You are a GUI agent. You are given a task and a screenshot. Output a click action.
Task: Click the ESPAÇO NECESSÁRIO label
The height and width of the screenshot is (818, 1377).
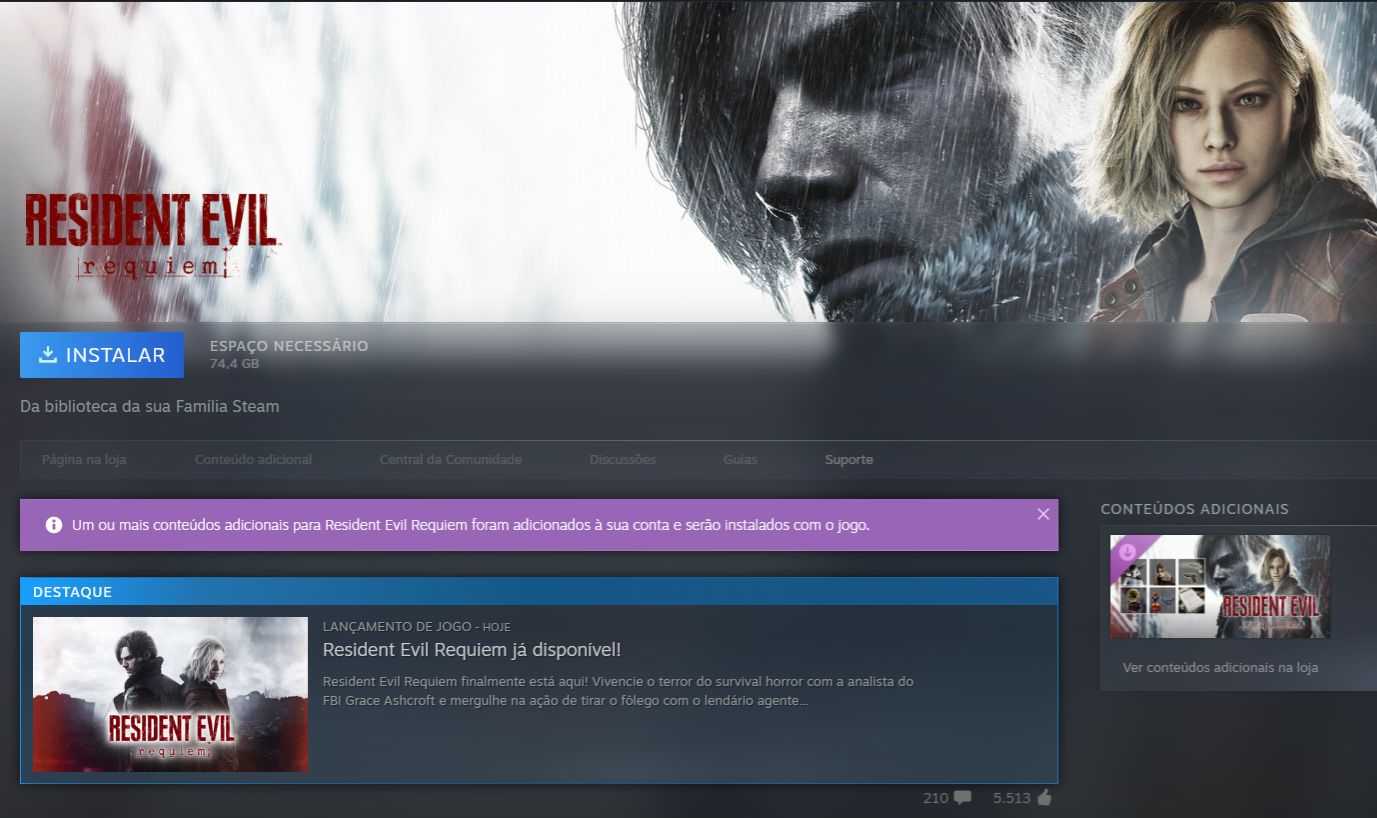tap(289, 346)
